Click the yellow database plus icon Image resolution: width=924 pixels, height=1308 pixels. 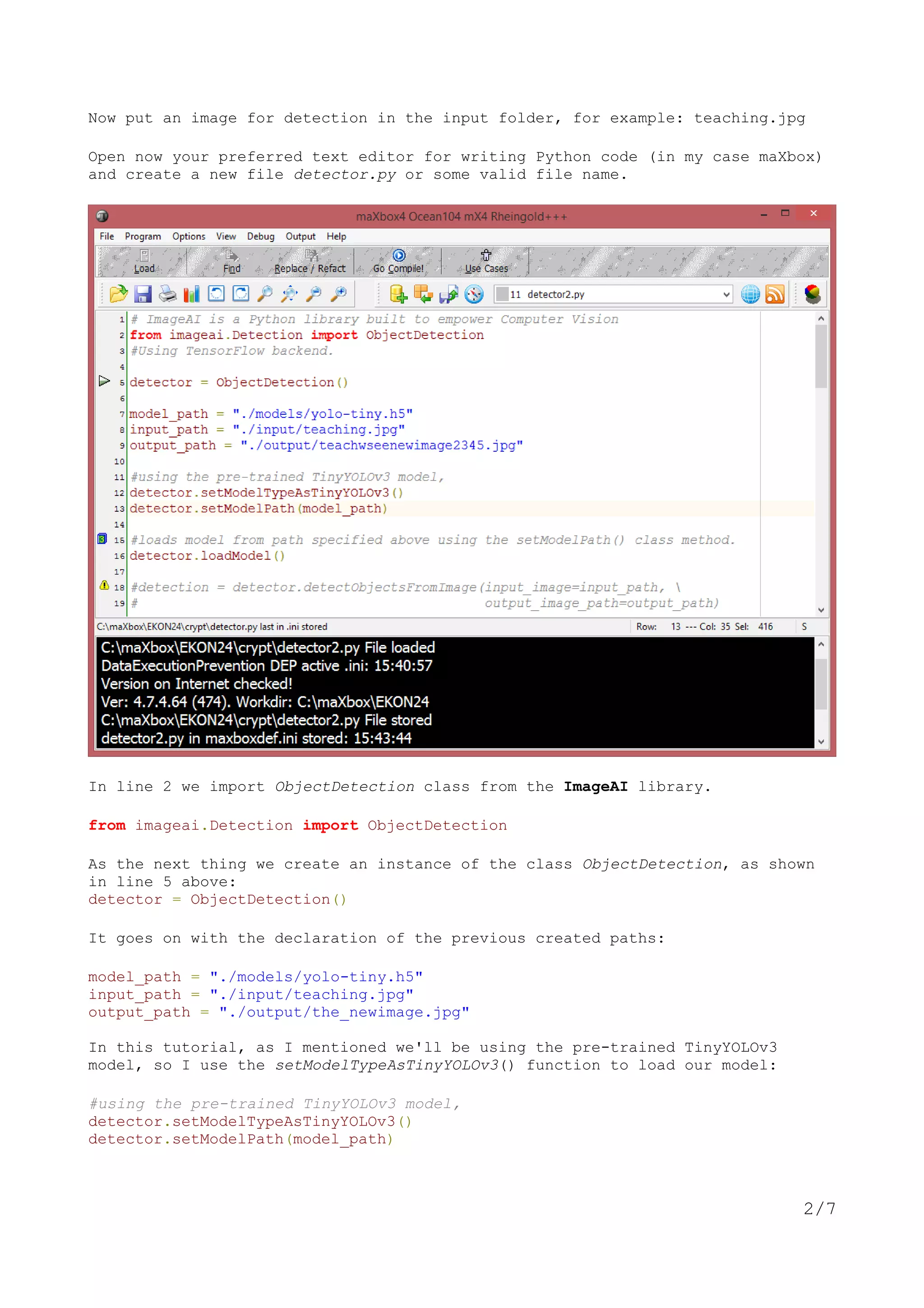(398, 294)
